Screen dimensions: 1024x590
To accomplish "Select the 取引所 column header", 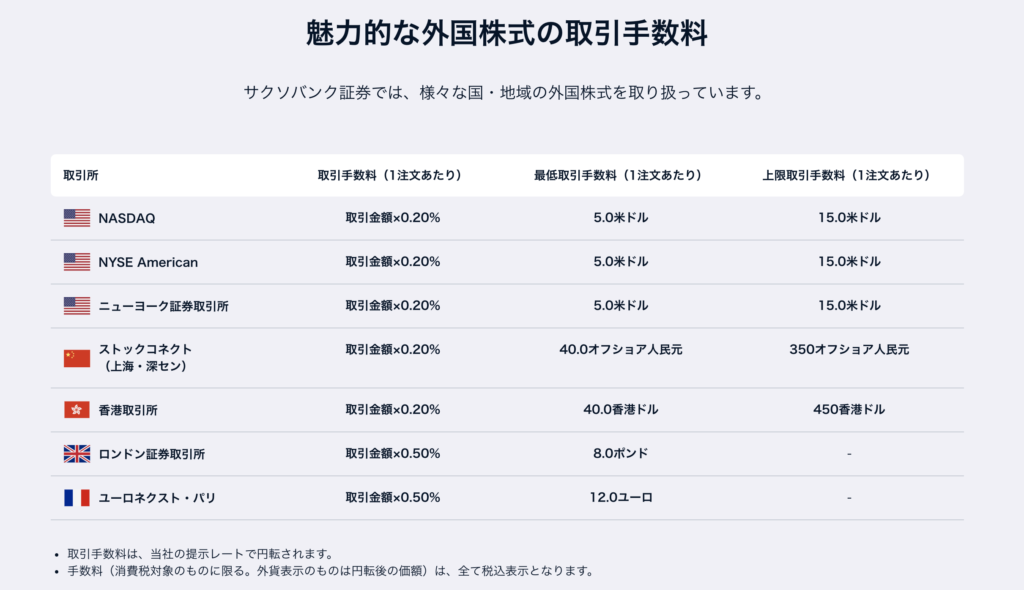I will tap(81, 175).
